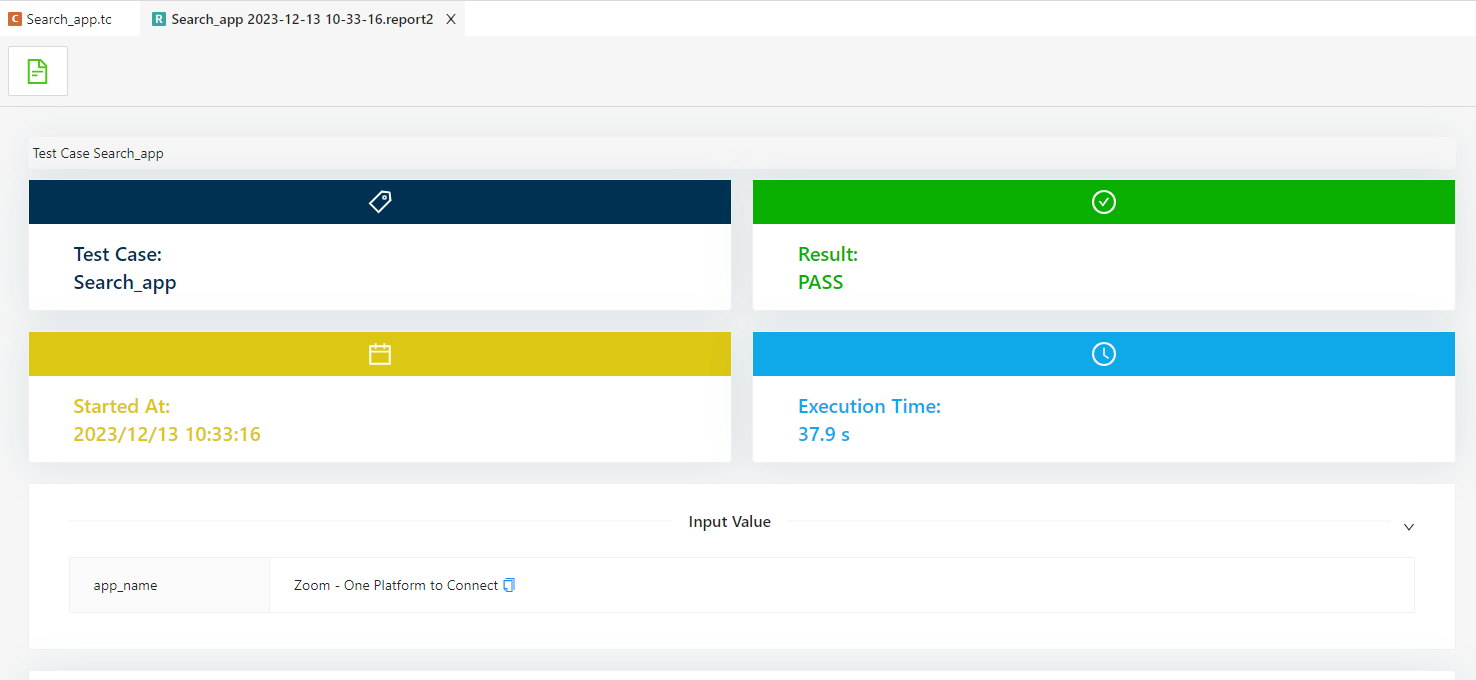Image resolution: width=1476 pixels, height=680 pixels.
Task: Click the Input Value section heading
Action: pos(730,522)
